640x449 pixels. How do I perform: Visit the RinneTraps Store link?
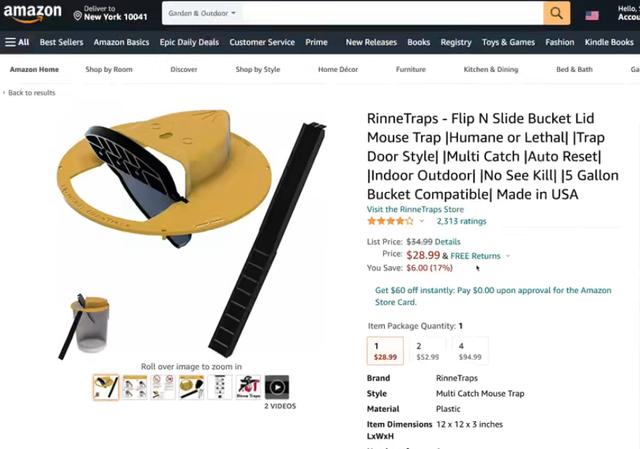click(415, 209)
